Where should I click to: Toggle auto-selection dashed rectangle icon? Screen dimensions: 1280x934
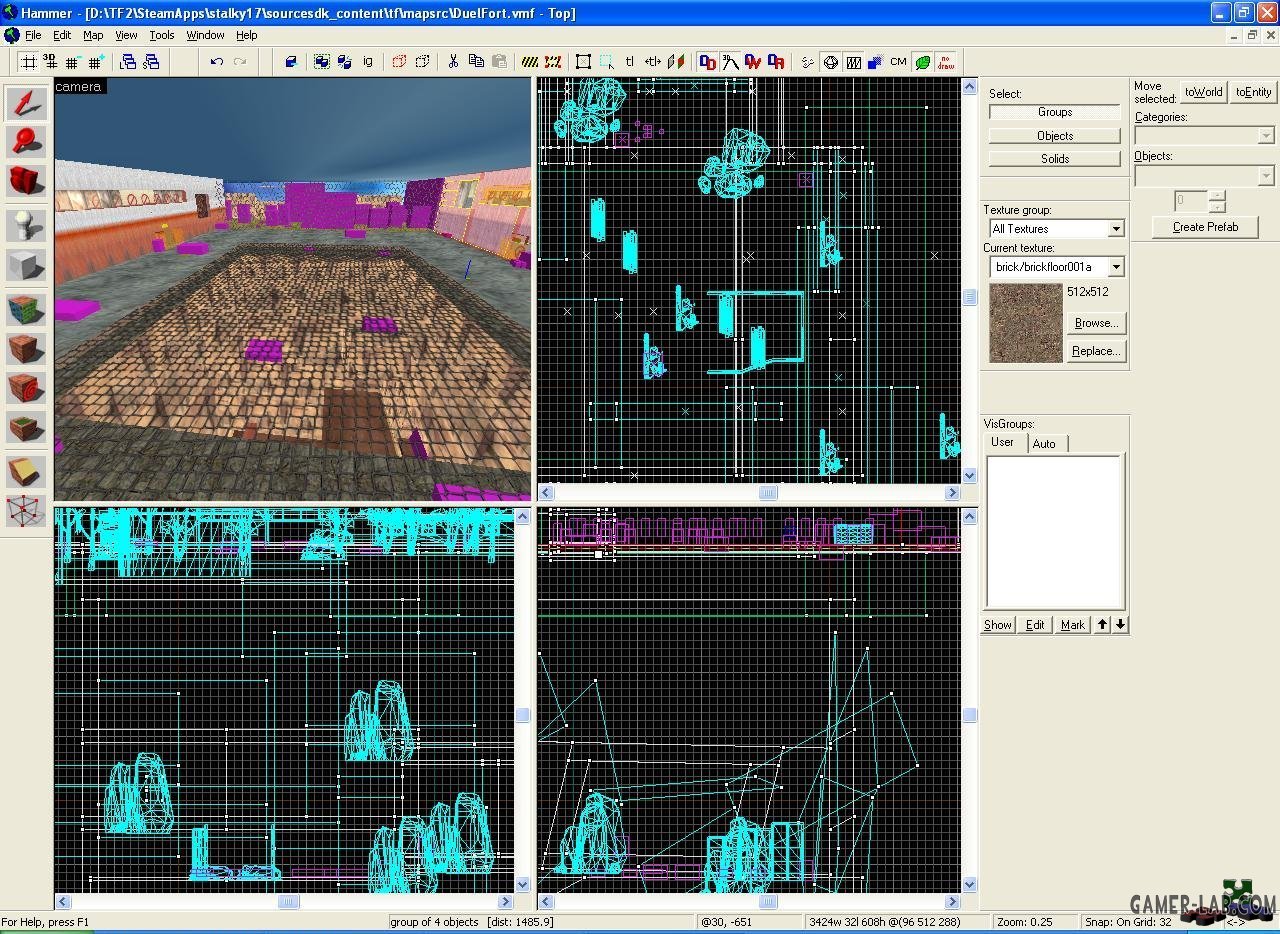pos(607,62)
